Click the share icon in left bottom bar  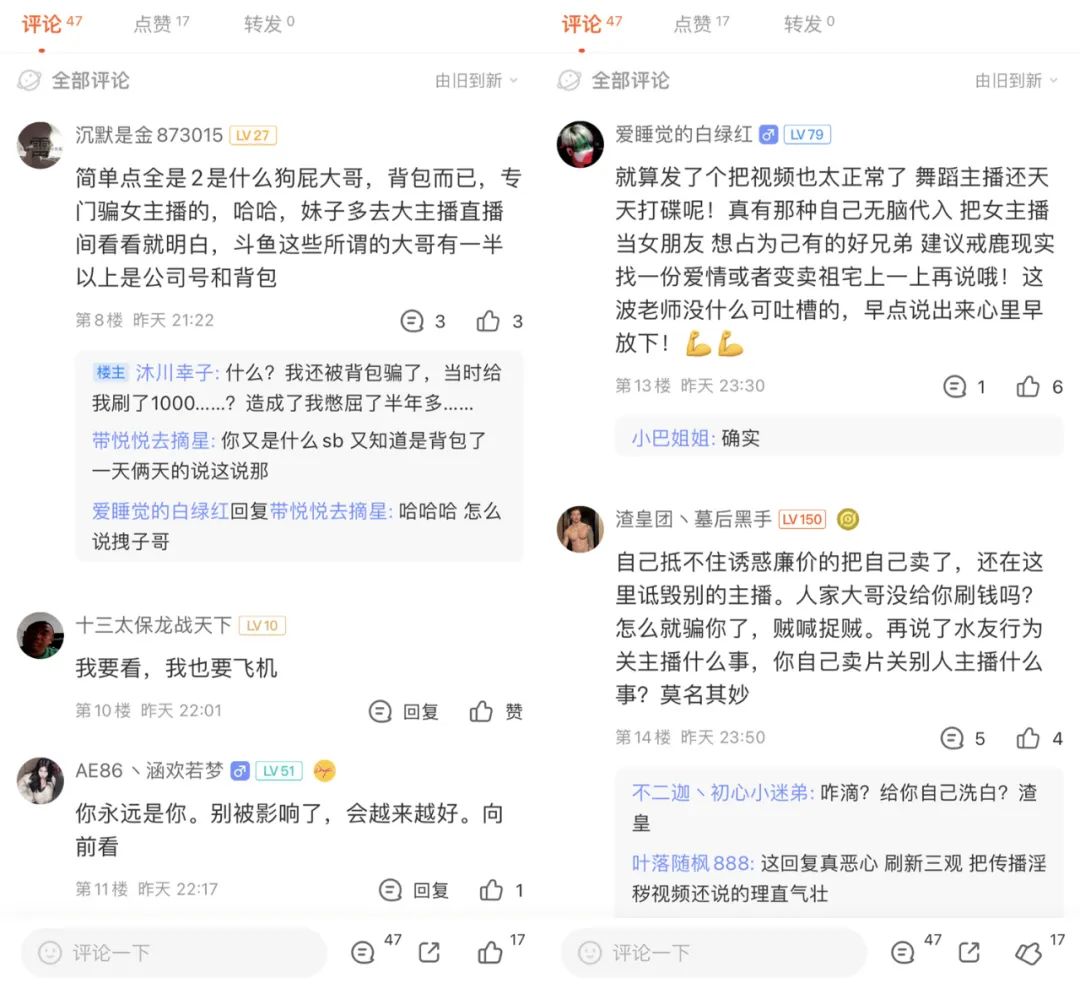point(429,952)
